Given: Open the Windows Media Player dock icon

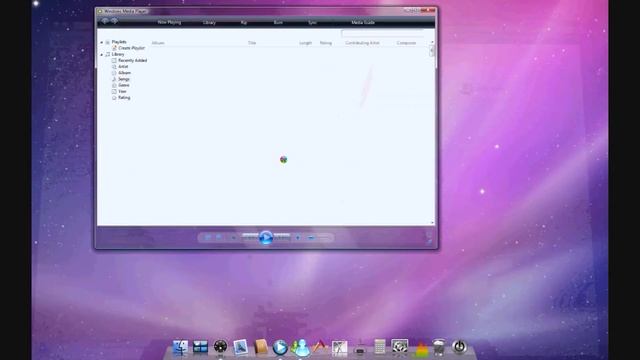Looking at the screenshot, I should click(x=280, y=347).
